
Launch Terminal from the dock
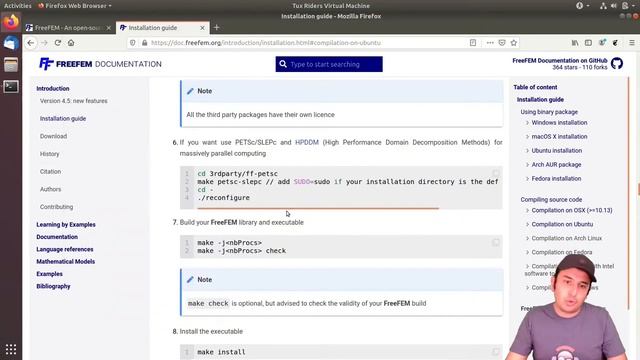11,86
